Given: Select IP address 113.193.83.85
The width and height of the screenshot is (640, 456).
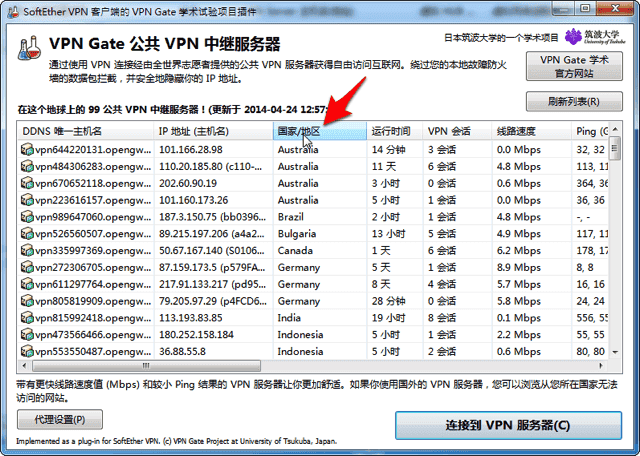Looking at the screenshot, I should pyautogui.click(x=191, y=318).
